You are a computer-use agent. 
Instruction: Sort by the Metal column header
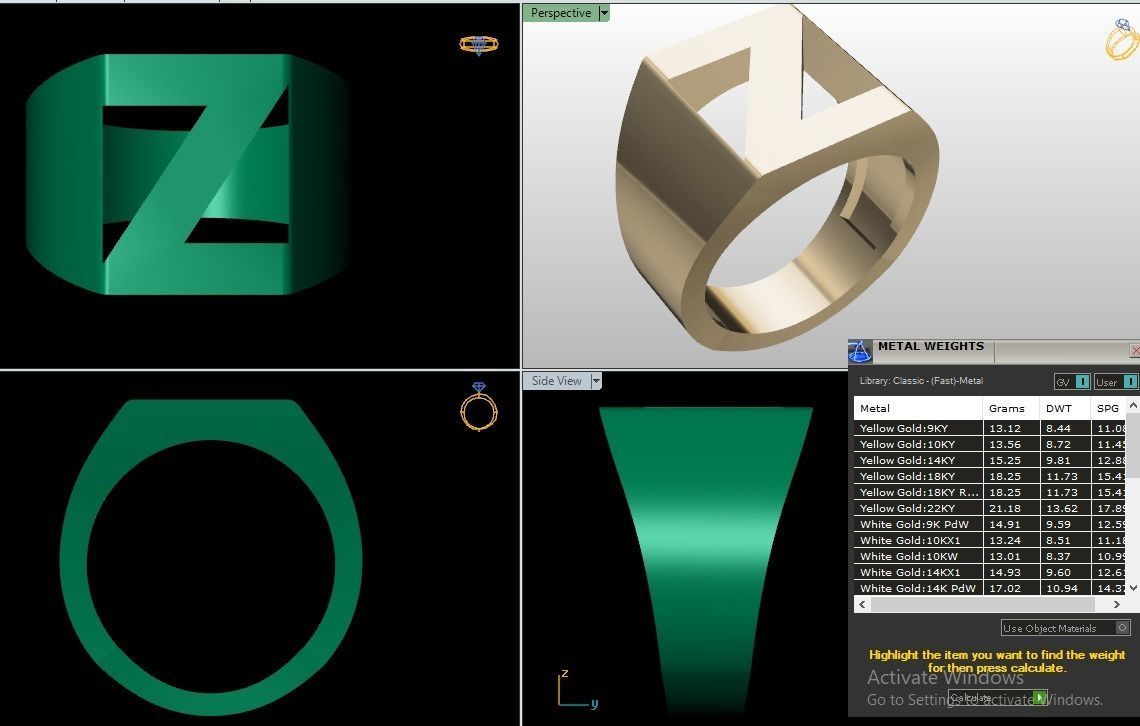coord(918,408)
